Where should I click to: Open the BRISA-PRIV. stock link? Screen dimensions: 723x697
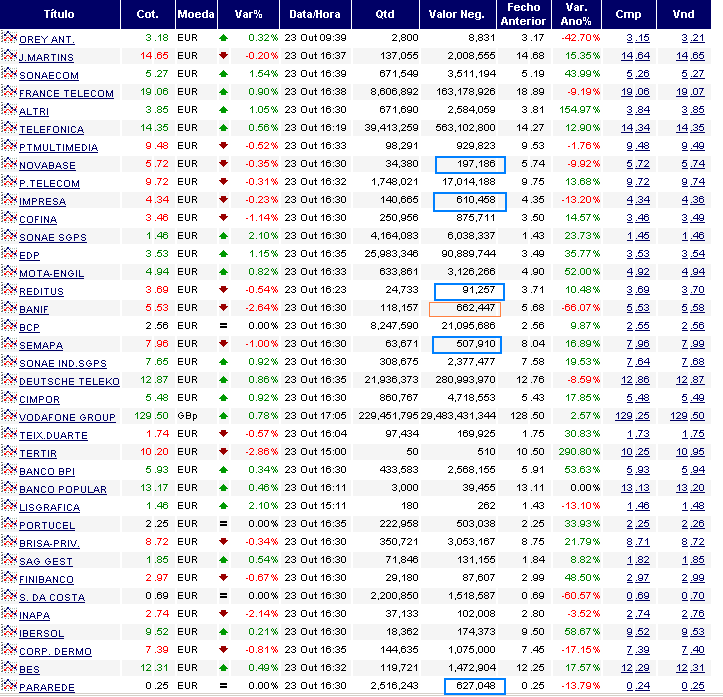click(x=49, y=543)
